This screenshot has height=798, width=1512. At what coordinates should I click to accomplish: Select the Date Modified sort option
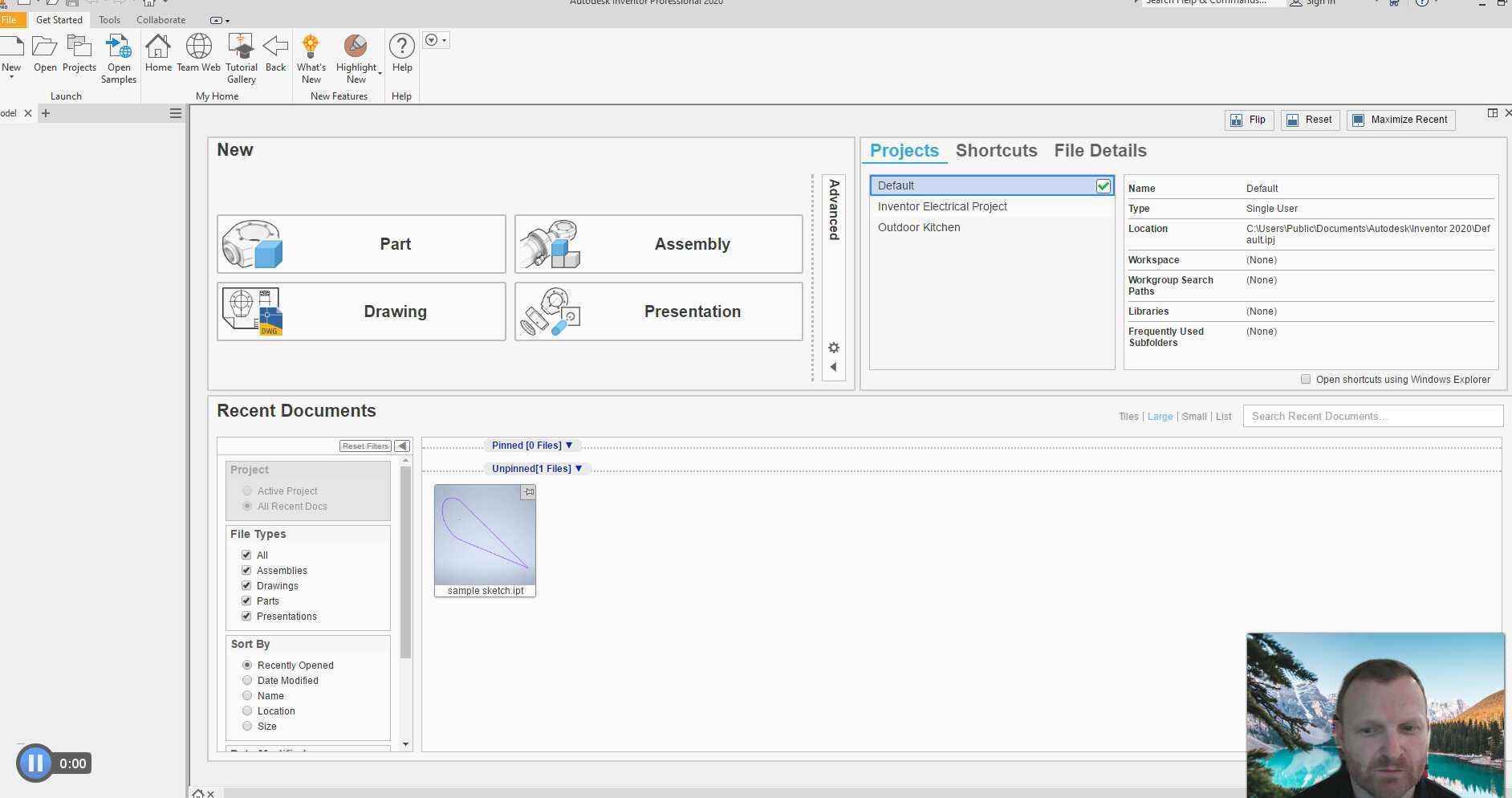[x=247, y=681]
